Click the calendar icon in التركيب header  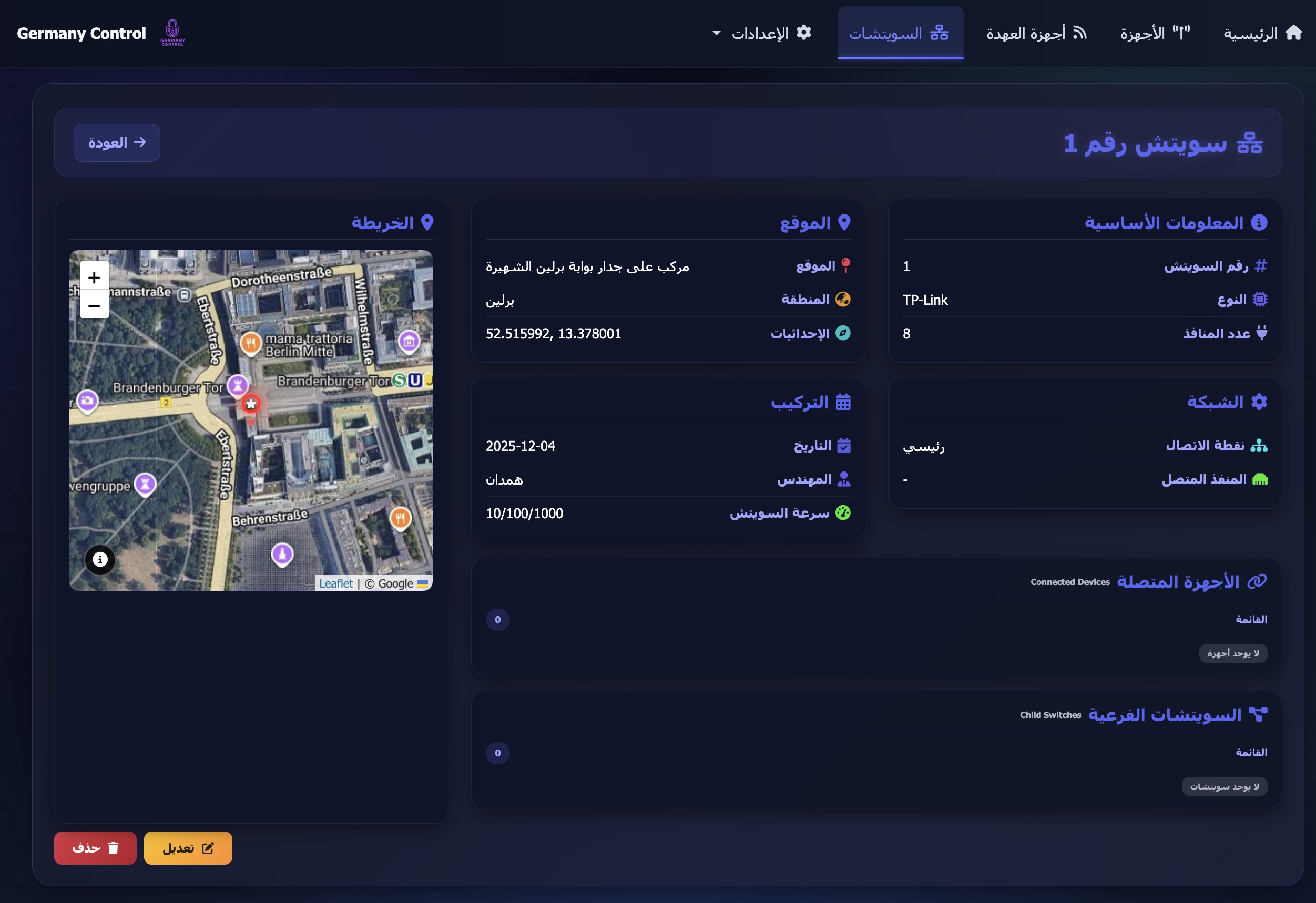pos(843,402)
